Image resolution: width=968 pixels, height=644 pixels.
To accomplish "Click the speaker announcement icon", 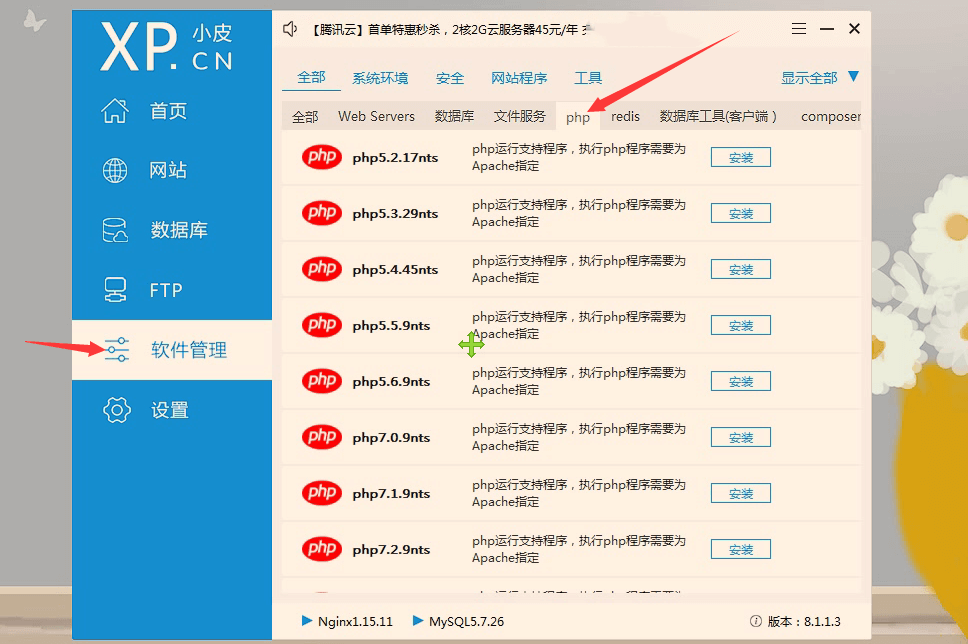I will (290, 29).
